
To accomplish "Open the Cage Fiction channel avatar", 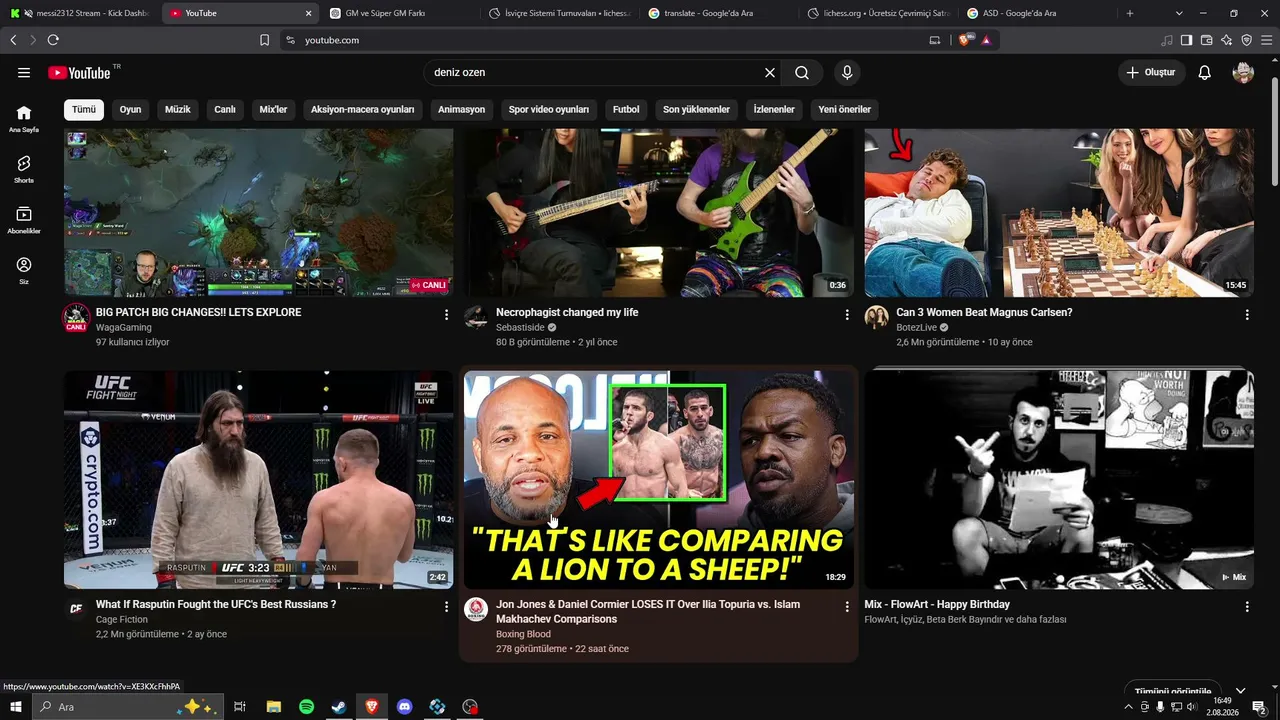I will 76,610.
